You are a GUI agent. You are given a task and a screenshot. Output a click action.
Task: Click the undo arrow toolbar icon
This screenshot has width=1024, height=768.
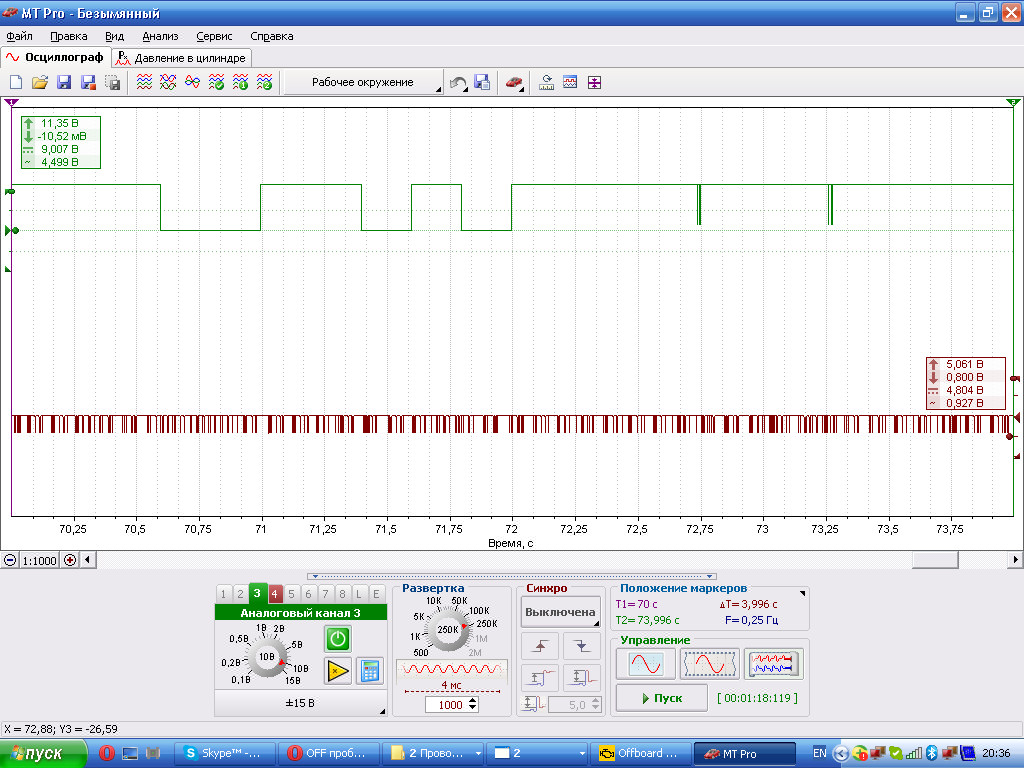(458, 83)
